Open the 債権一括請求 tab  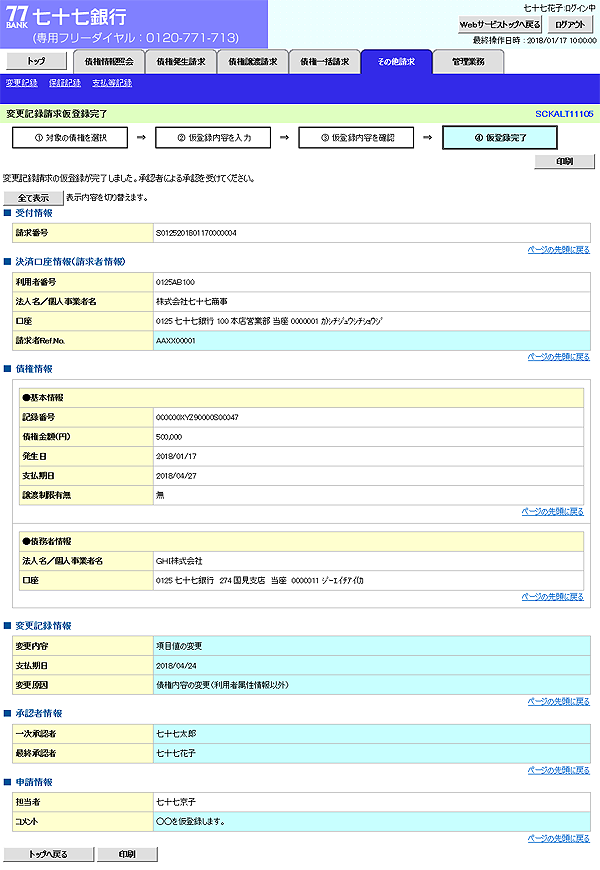point(325,62)
